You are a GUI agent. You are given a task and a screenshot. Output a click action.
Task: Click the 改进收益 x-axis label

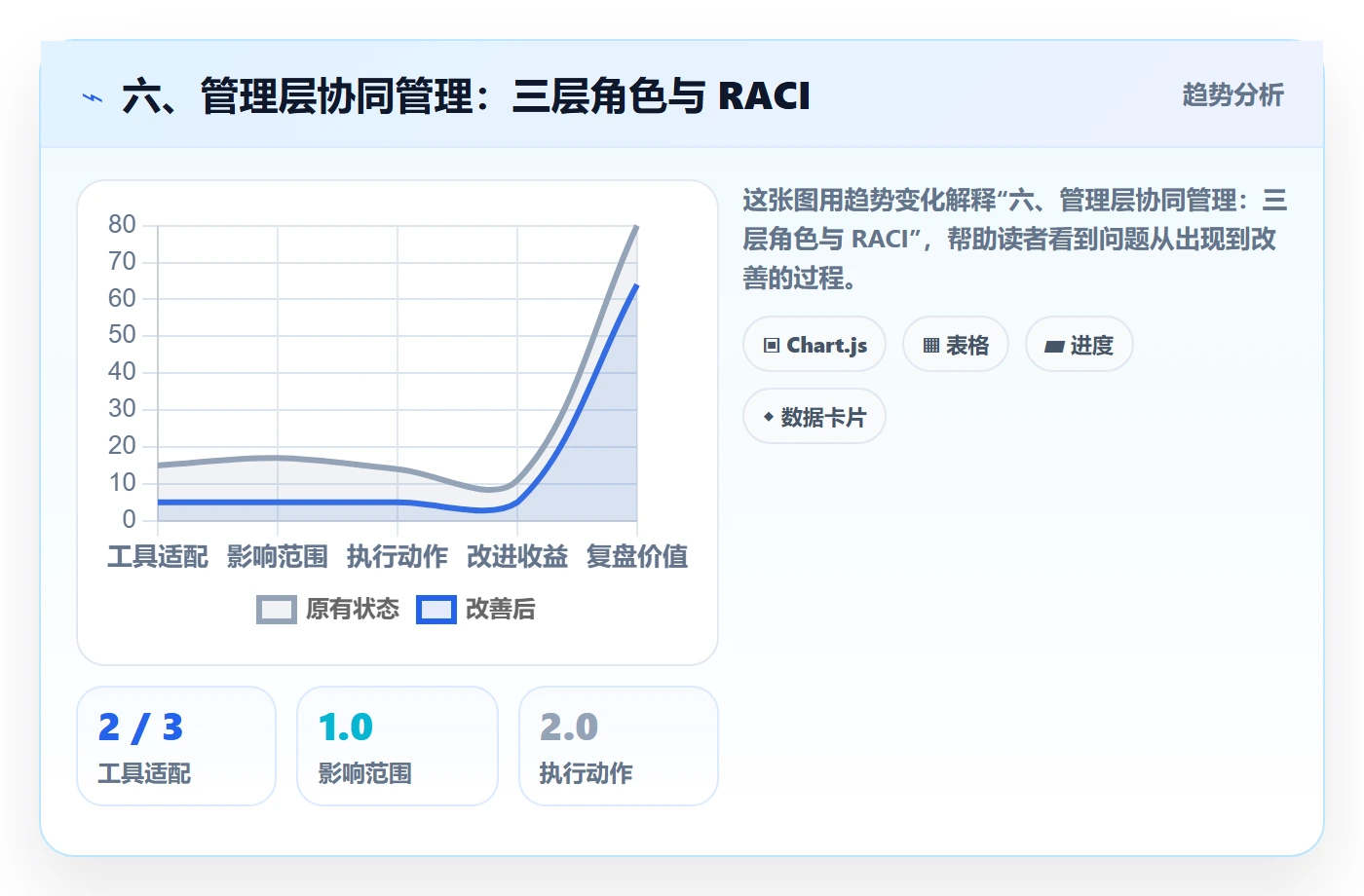[517, 556]
